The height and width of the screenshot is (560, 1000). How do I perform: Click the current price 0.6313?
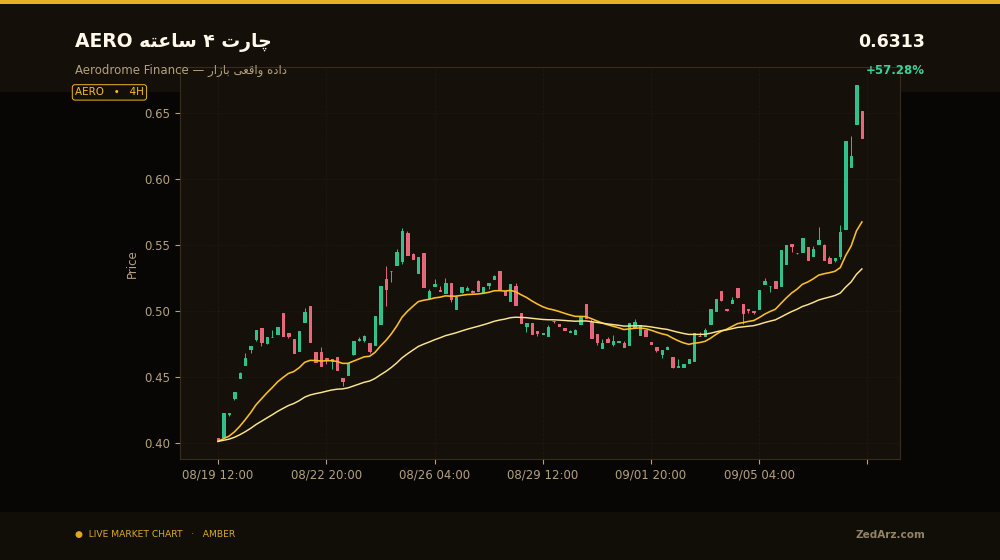891,41
